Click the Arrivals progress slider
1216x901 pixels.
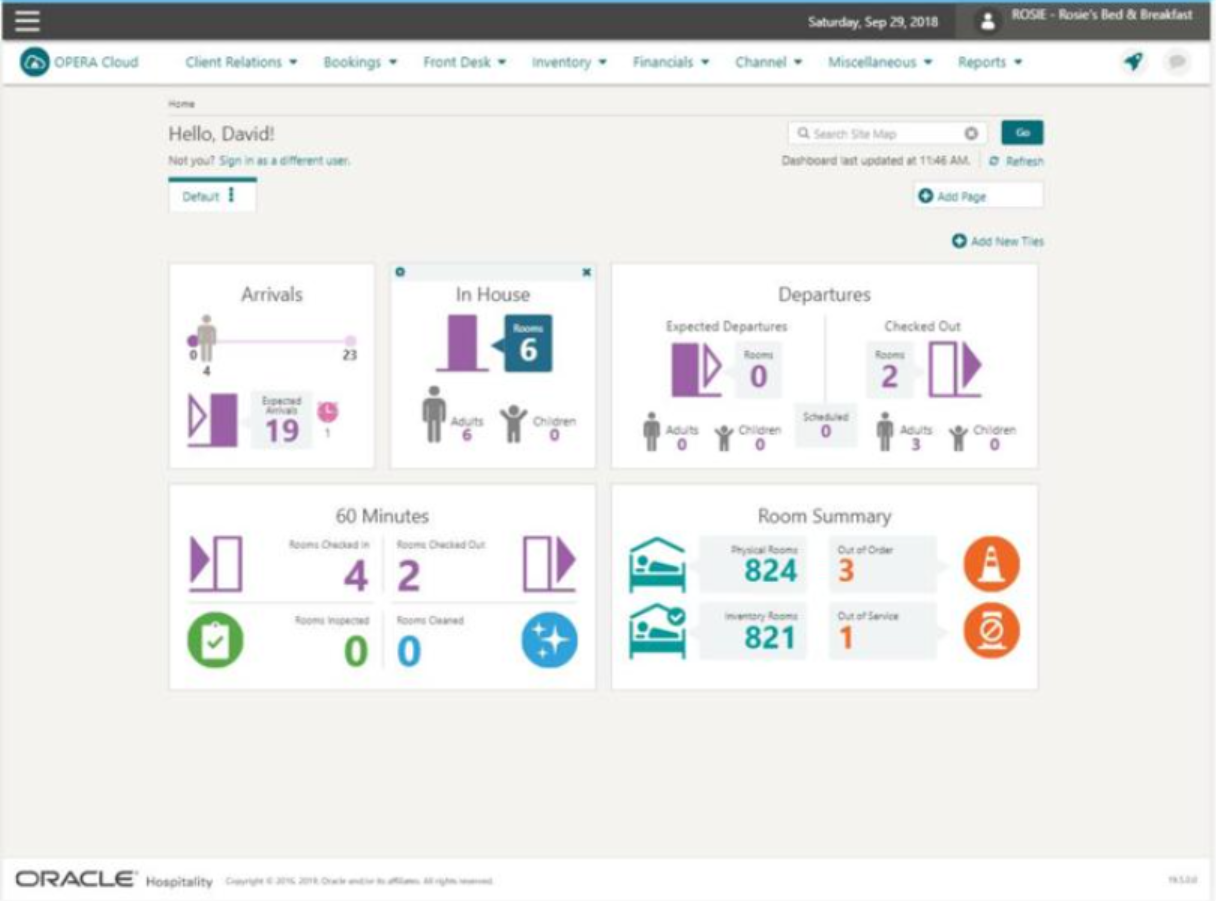272,341
